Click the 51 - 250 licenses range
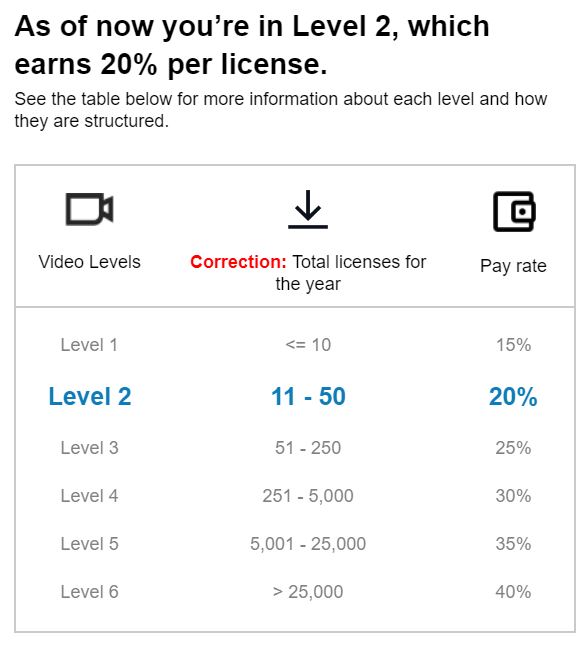 [x=308, y=448]
